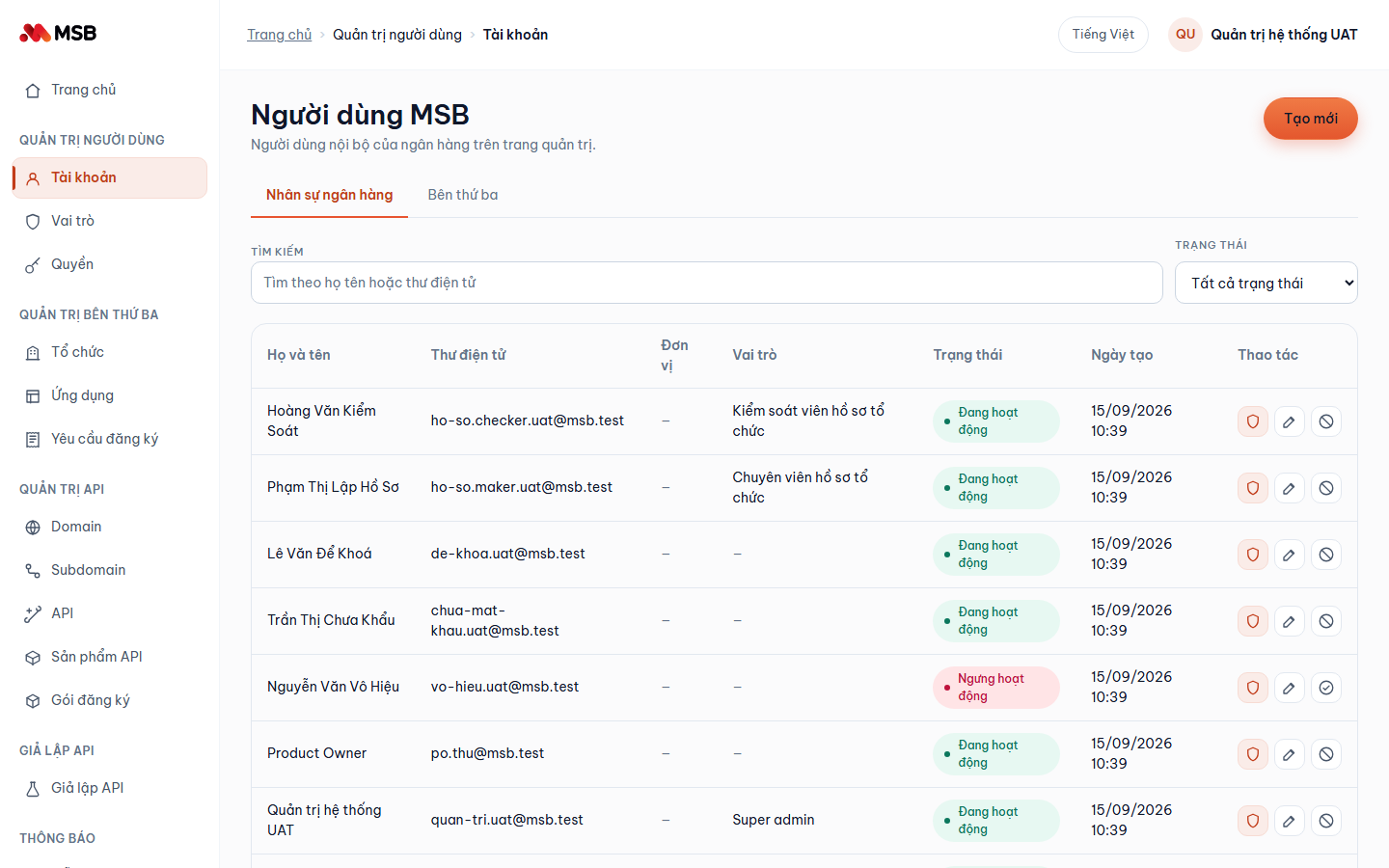Go to Quyền in the sidebar

pos(109,264)
